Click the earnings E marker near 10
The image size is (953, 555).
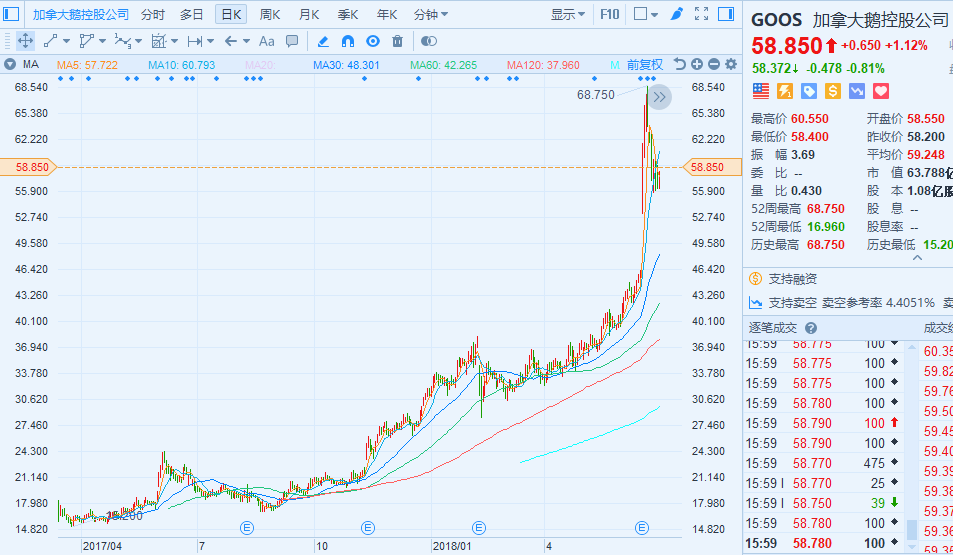(x=368, y=528)
